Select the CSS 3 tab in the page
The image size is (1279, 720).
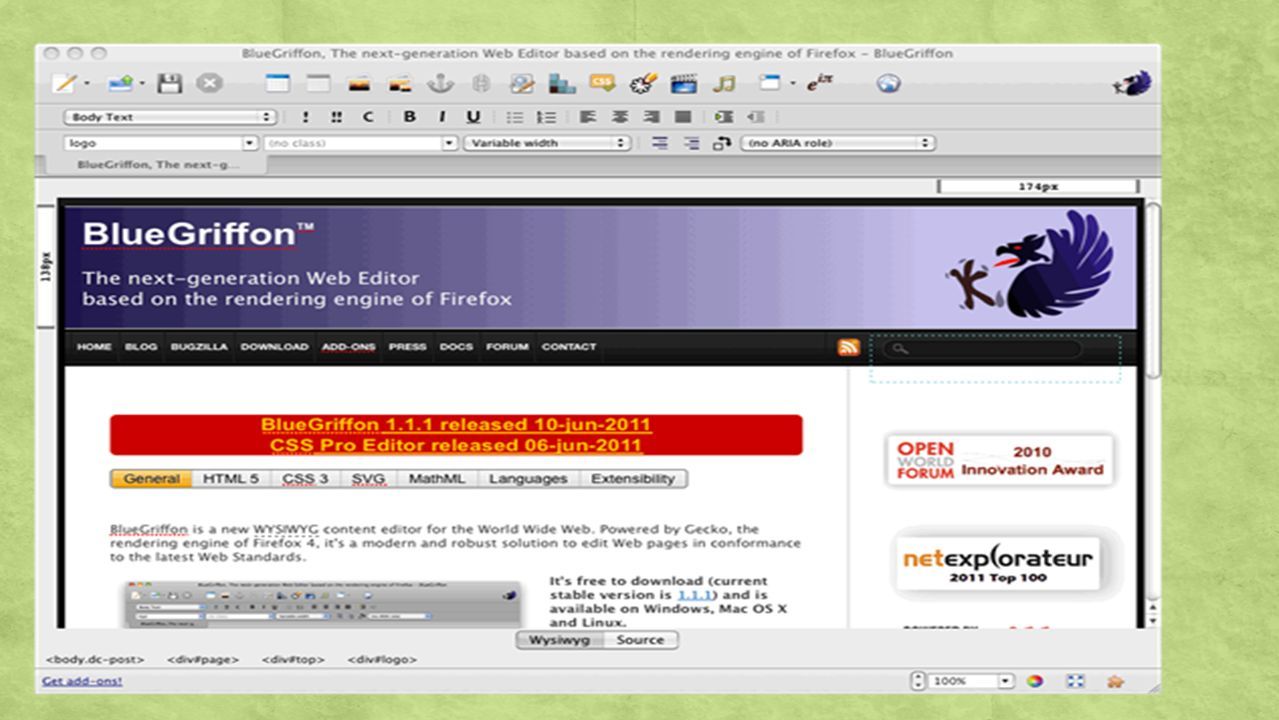[305, 479]
